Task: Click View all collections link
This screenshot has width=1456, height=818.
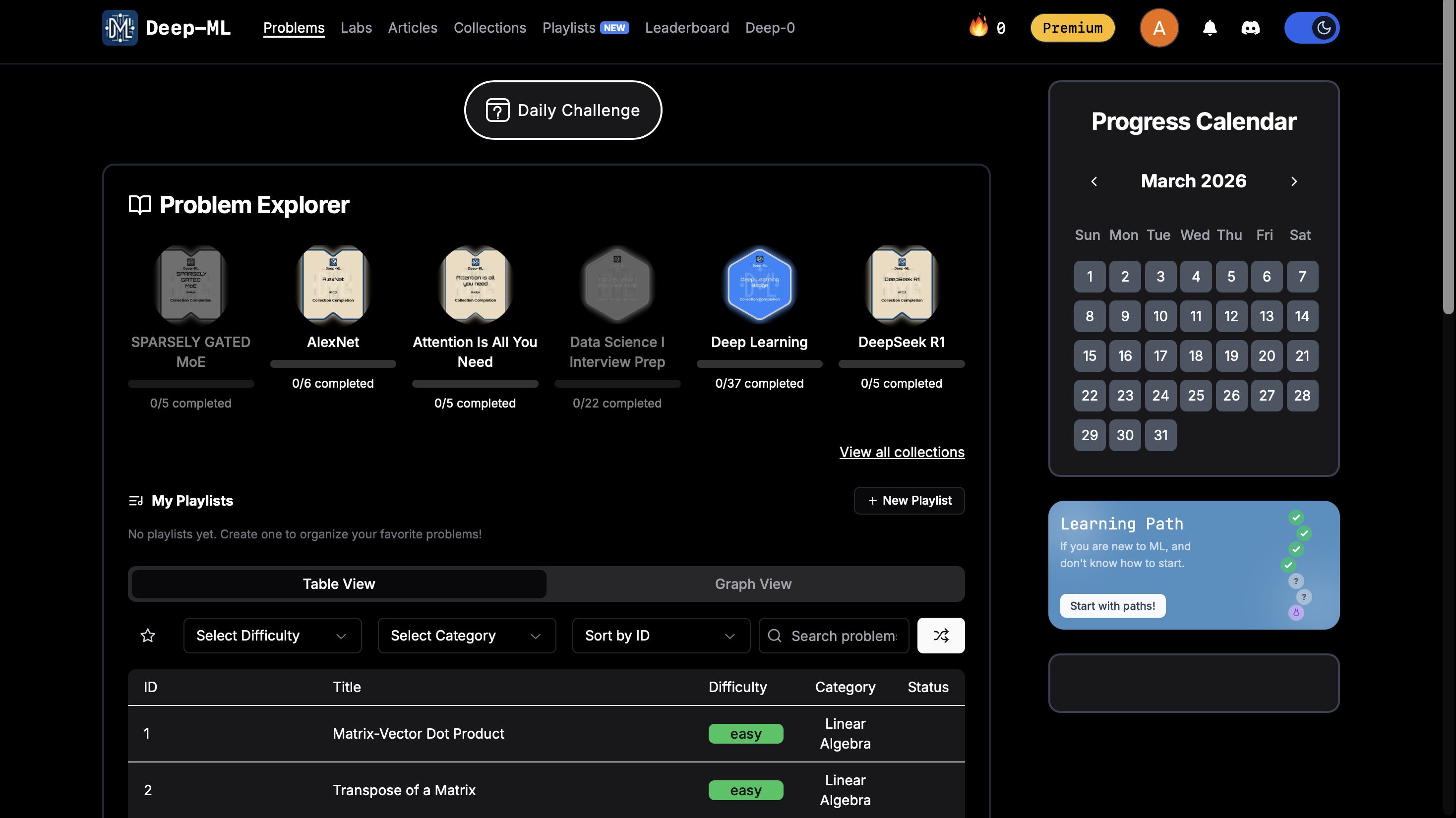Action: click(902, 452)
